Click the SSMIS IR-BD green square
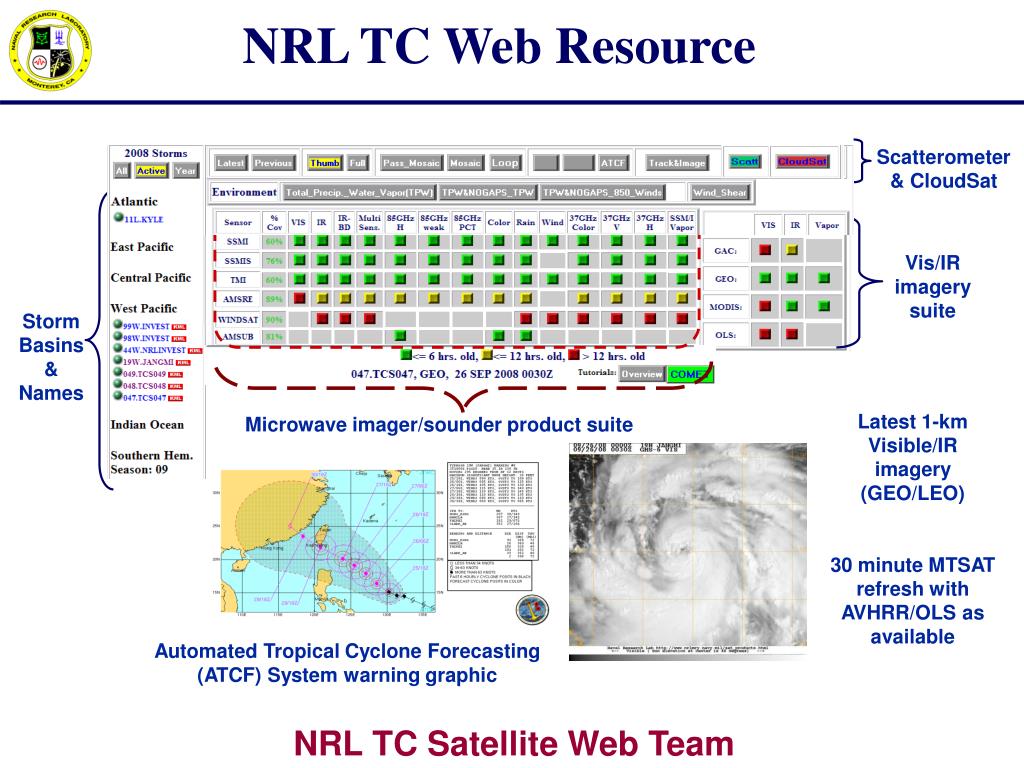Image resolution: width=1024 pixels, height=768 pixels. 345,260
